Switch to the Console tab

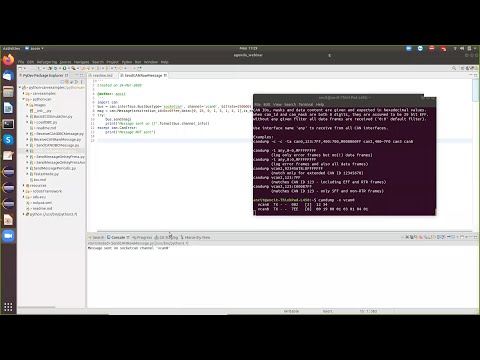118,237
